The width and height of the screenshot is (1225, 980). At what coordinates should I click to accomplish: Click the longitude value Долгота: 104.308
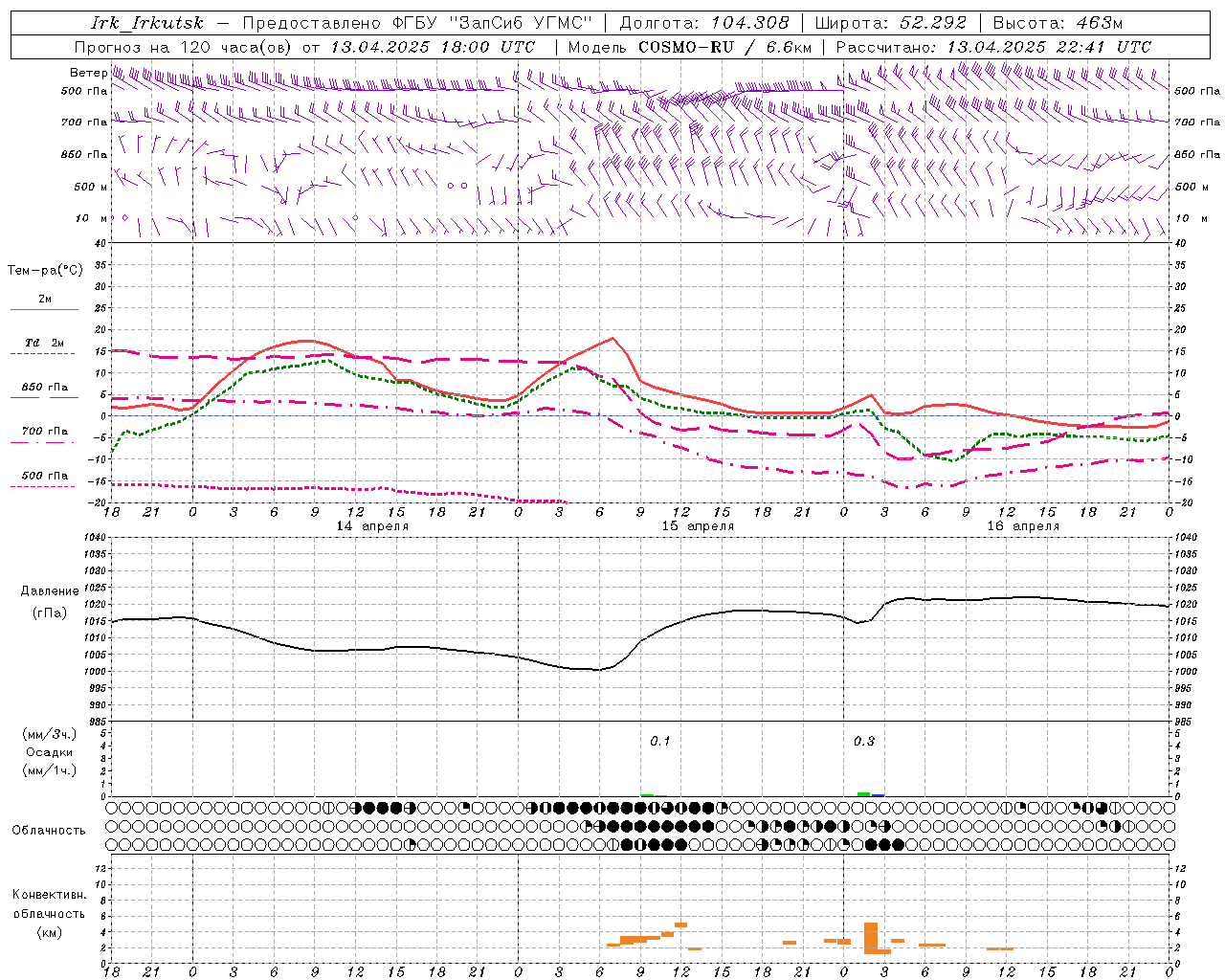coord(704,23)
